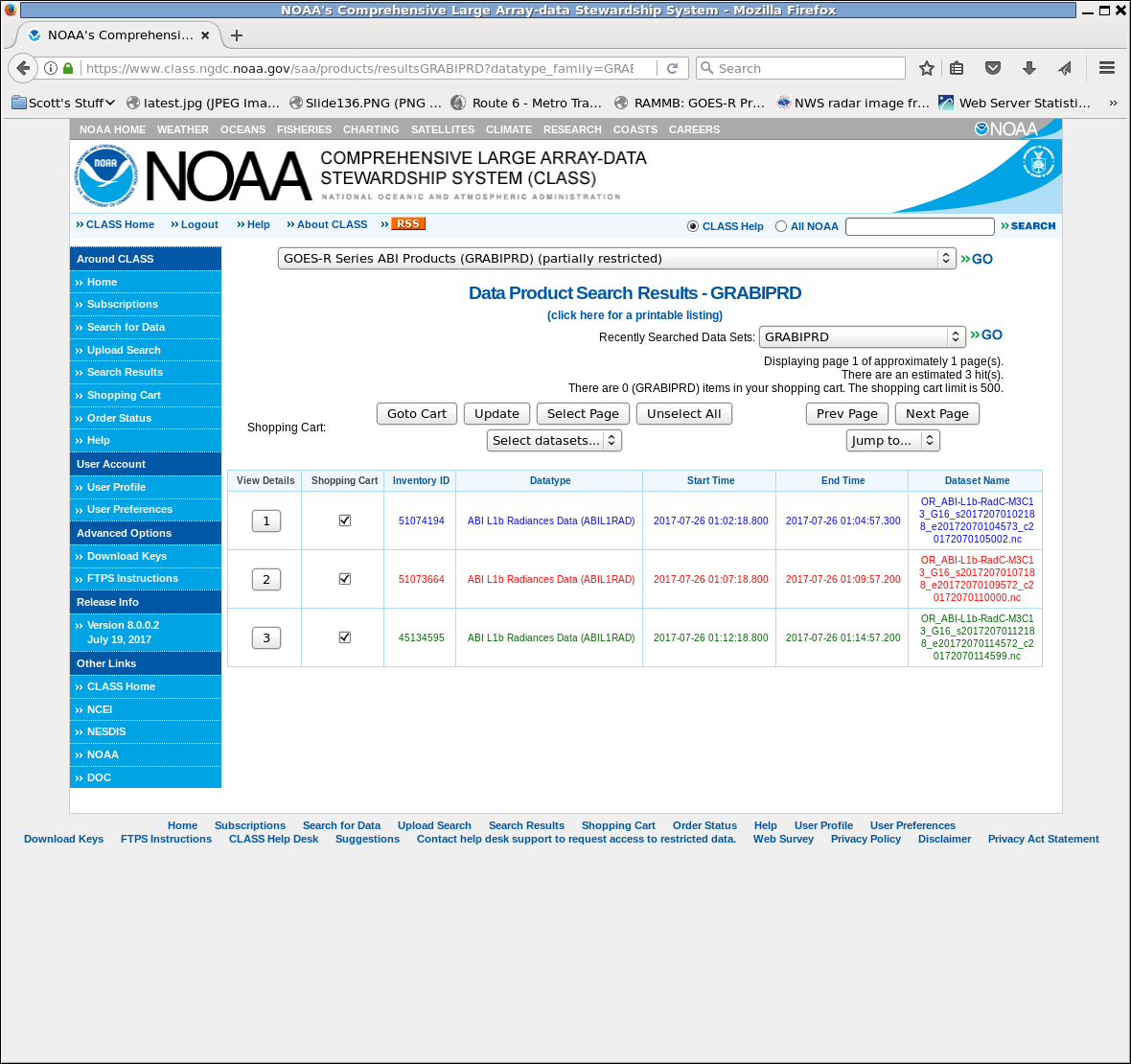View details for result row 2
Viewport: 1131px width, 1064px height.
[266, 579]
